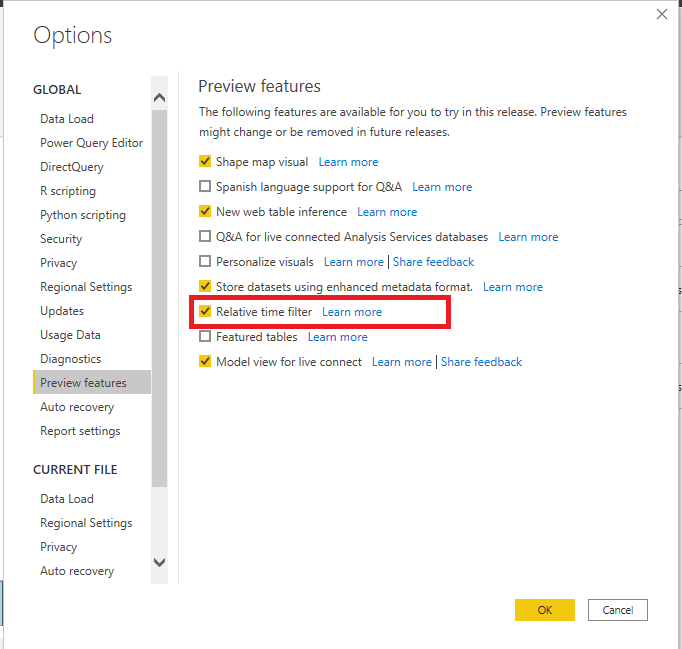The height and width of the screenshot is (649, 682).
Task: Open Power Query Editor settings
Action: [91, 143]
